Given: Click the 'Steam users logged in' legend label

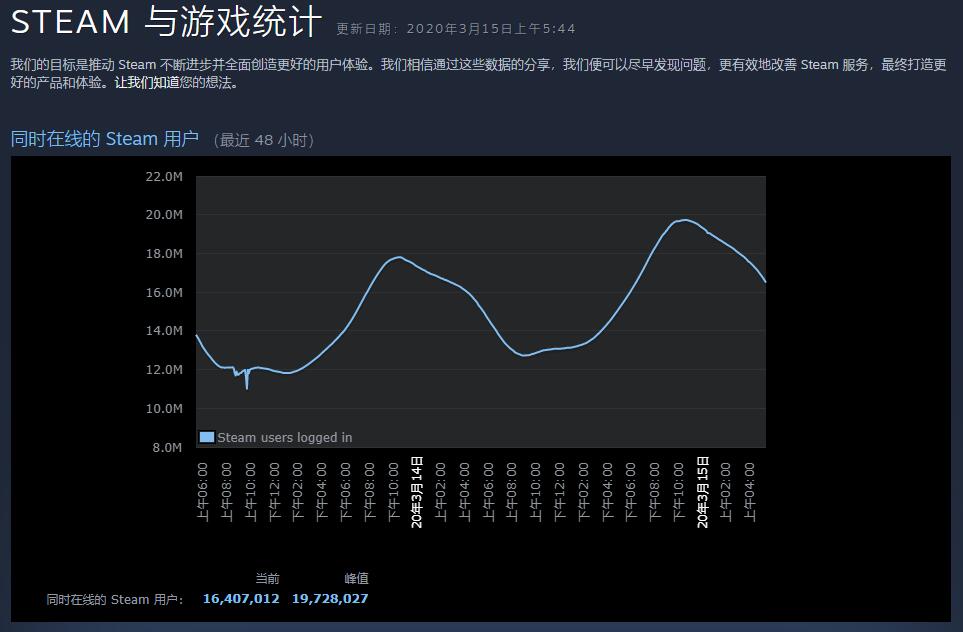Looking at the screenshot, I should 284,437.
